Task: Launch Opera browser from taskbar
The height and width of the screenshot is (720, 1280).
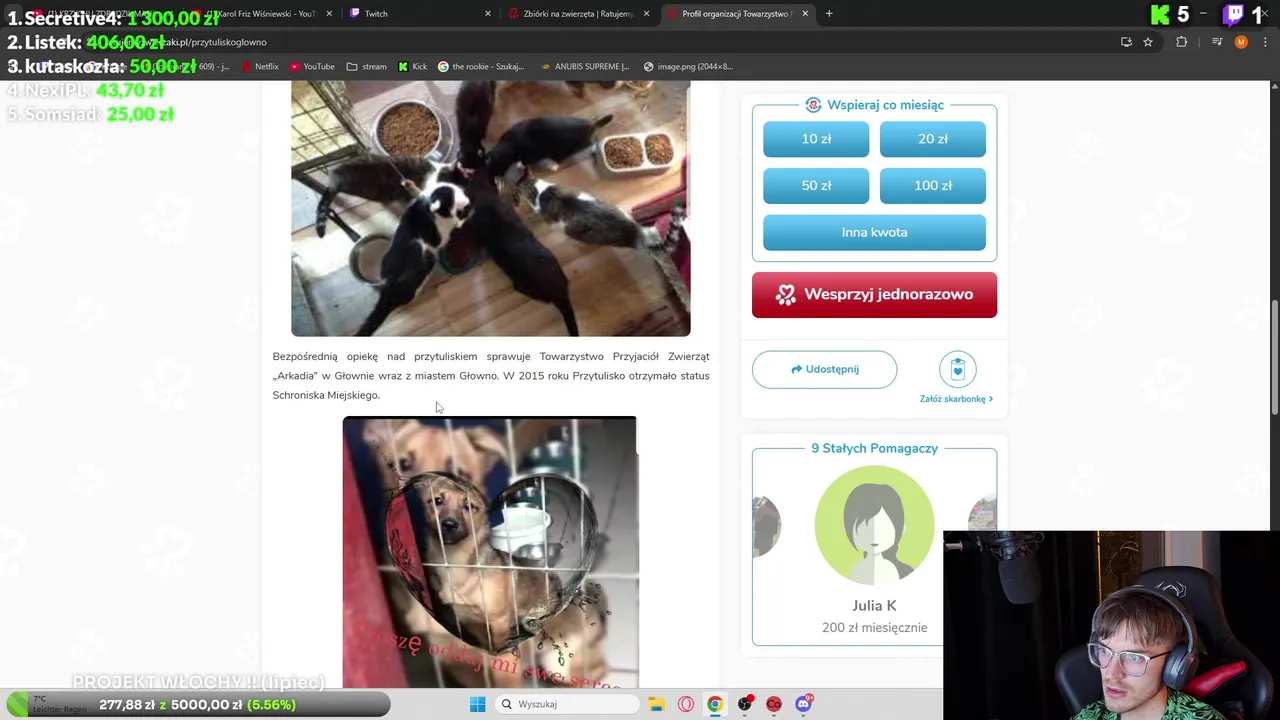Action: [x=686, y=704]
